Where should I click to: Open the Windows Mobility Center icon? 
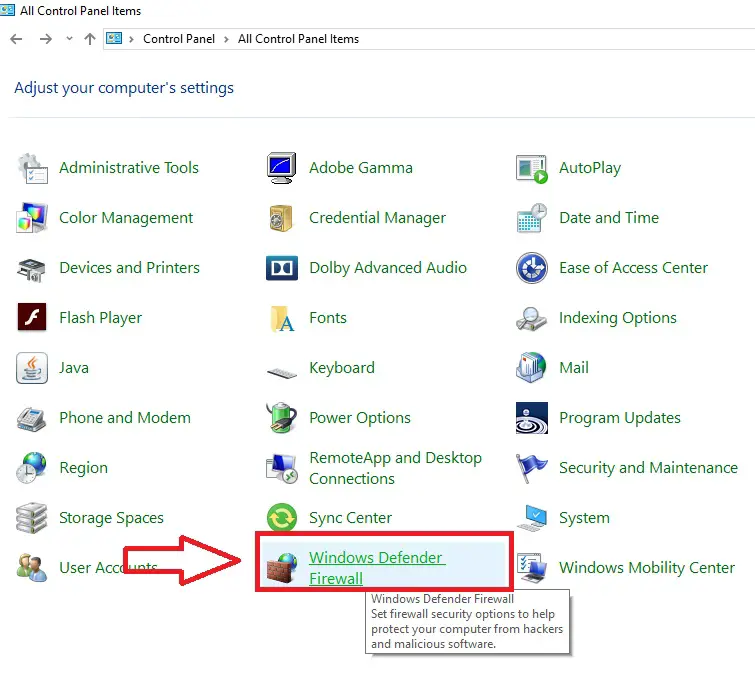click(x=532, y=568)
